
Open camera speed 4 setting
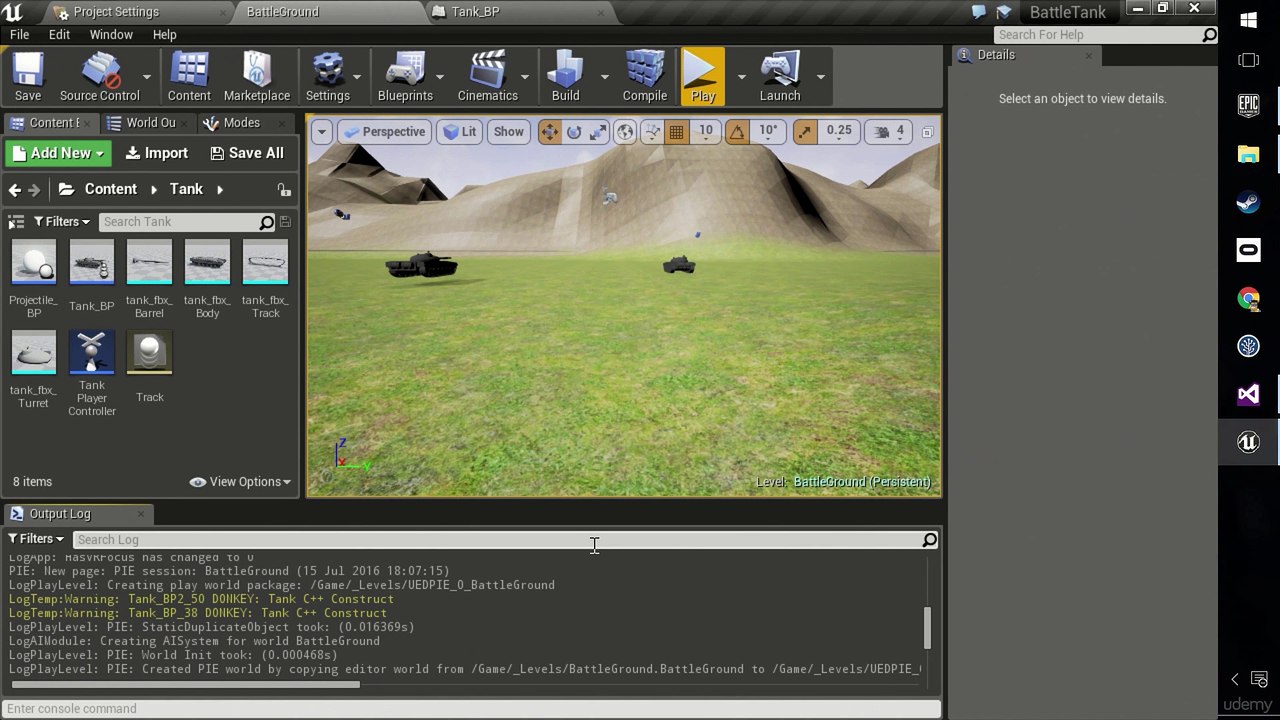[x=889, y=132]
